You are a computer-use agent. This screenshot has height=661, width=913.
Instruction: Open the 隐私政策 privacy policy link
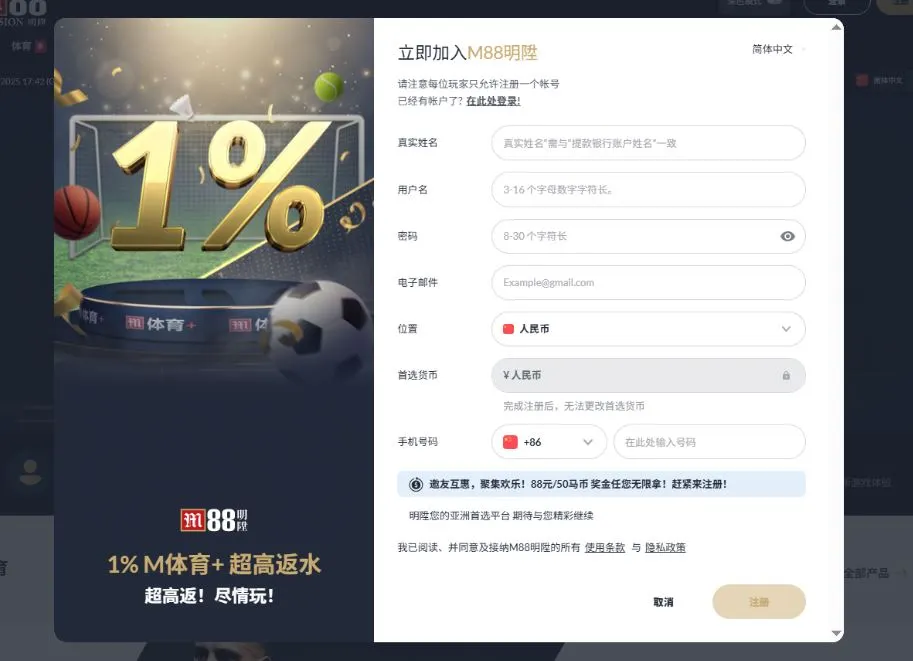pyautogui.click(x=665, y=547)
